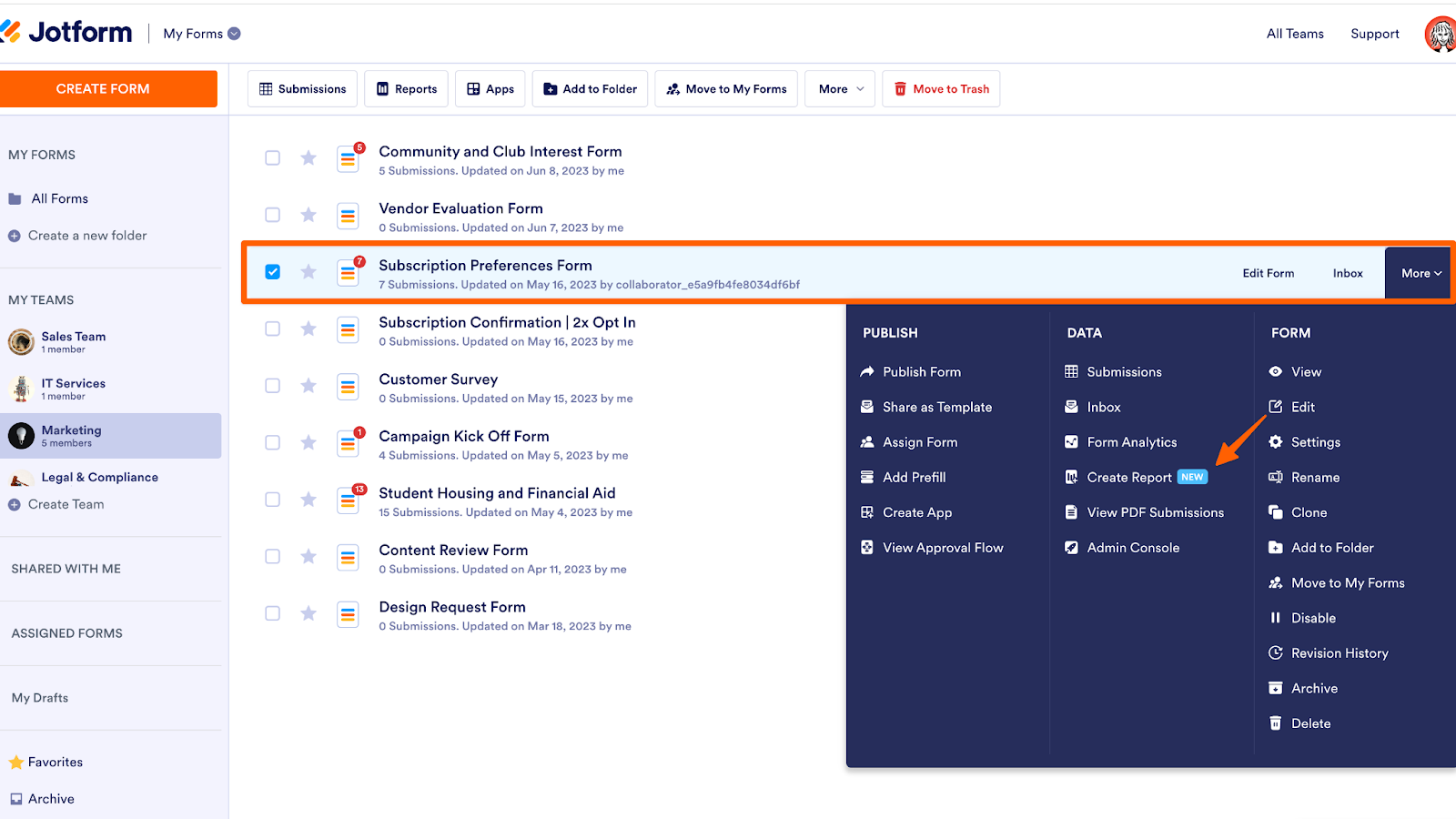The height and width of the screenshot is (819, 1456).
Task: Click Add to Folder in toolbar
Action: coord(591,89)
